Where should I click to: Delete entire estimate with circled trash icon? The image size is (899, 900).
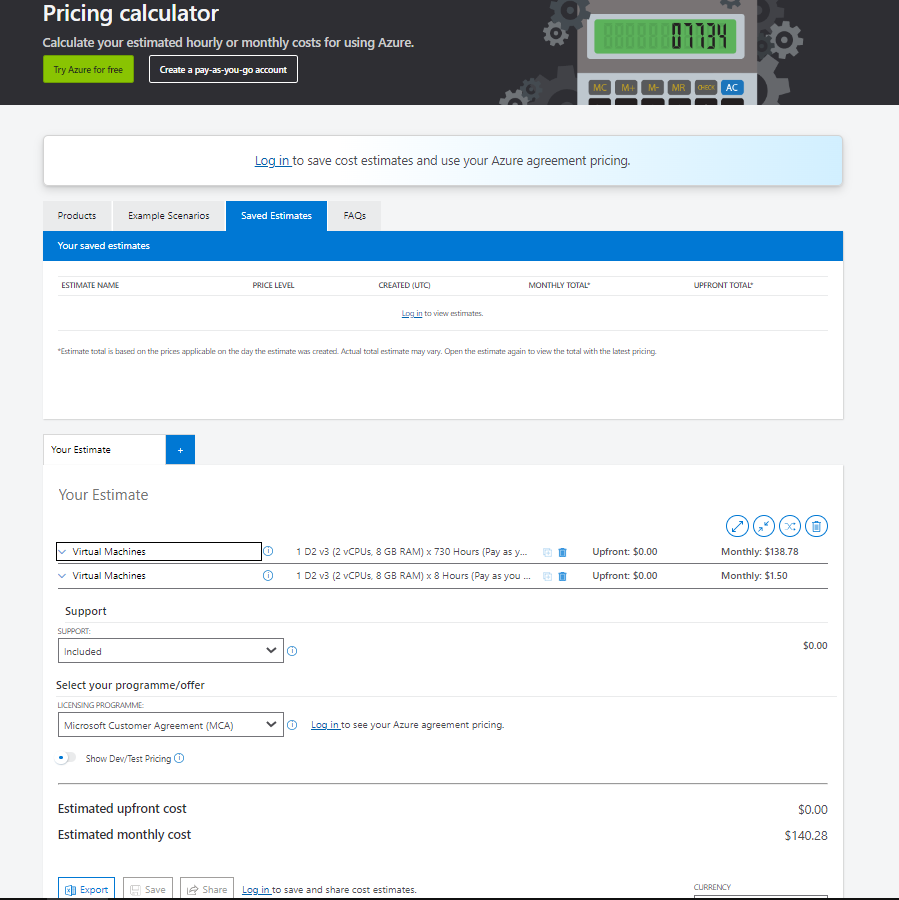click(816, 526)
